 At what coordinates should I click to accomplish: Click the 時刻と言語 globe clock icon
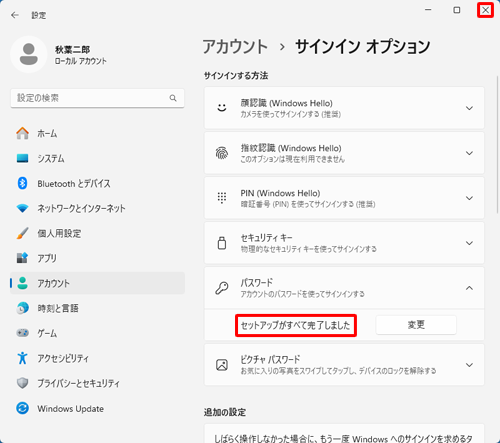(22, 308)
